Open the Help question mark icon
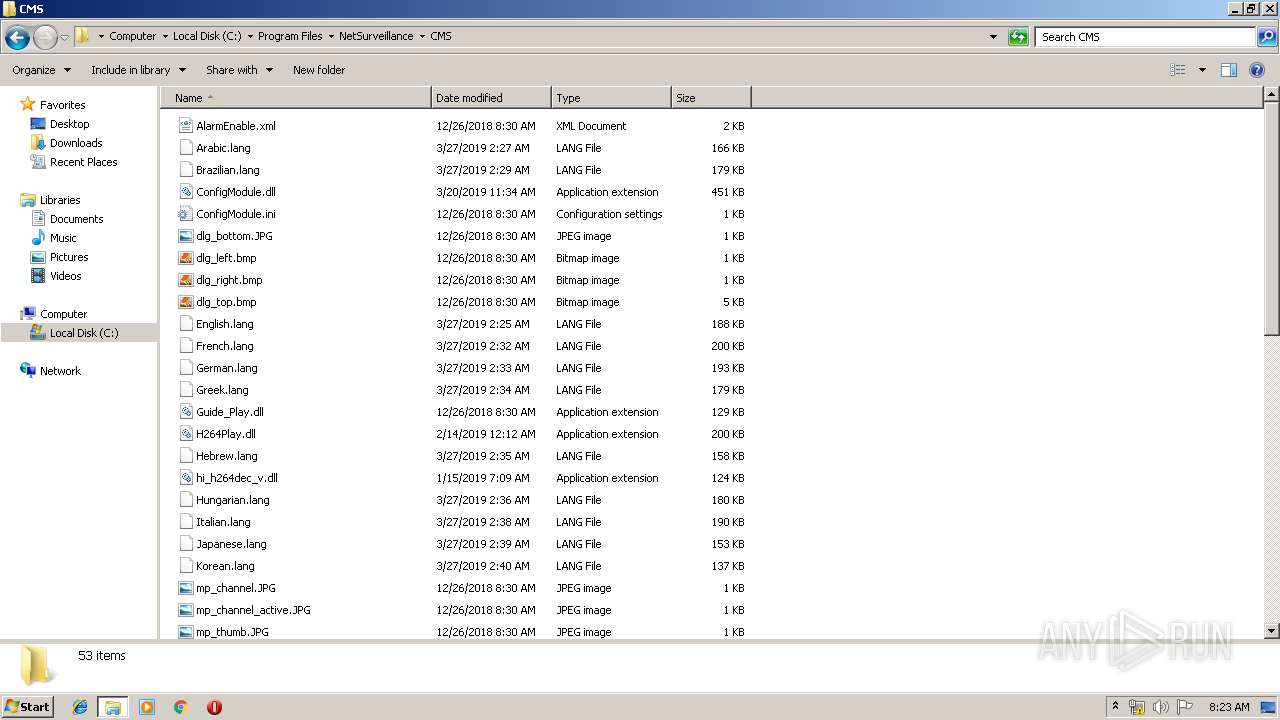The width and height of the screenshot is (1280, 720). click(x=1258, y=70)
